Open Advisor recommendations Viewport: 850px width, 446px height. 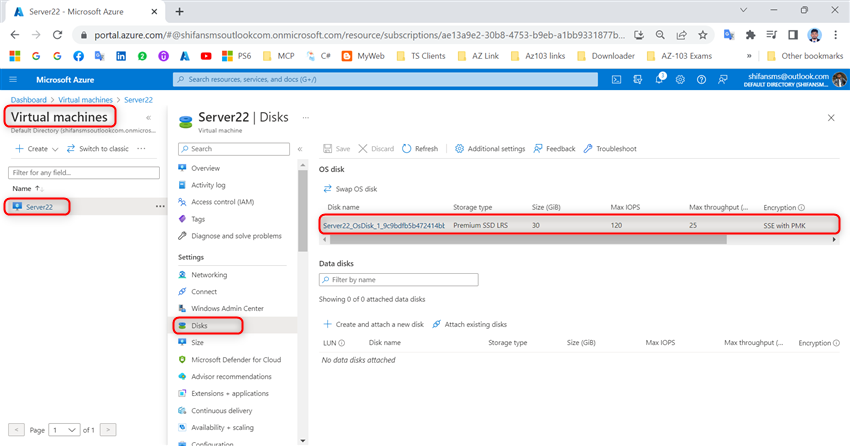[231, 376]
